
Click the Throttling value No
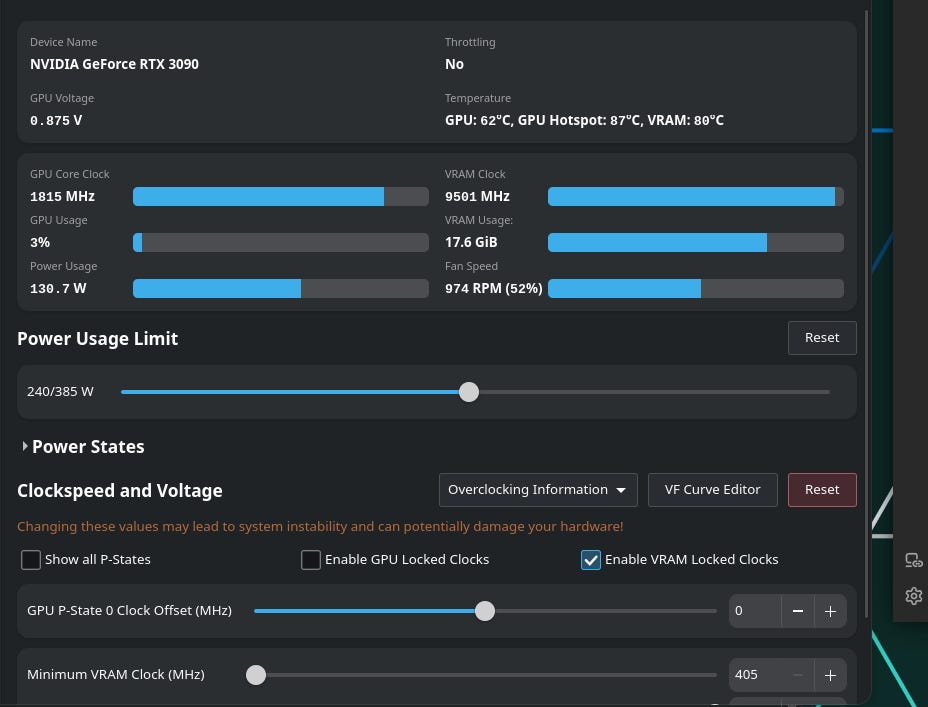tap(454, 64)
